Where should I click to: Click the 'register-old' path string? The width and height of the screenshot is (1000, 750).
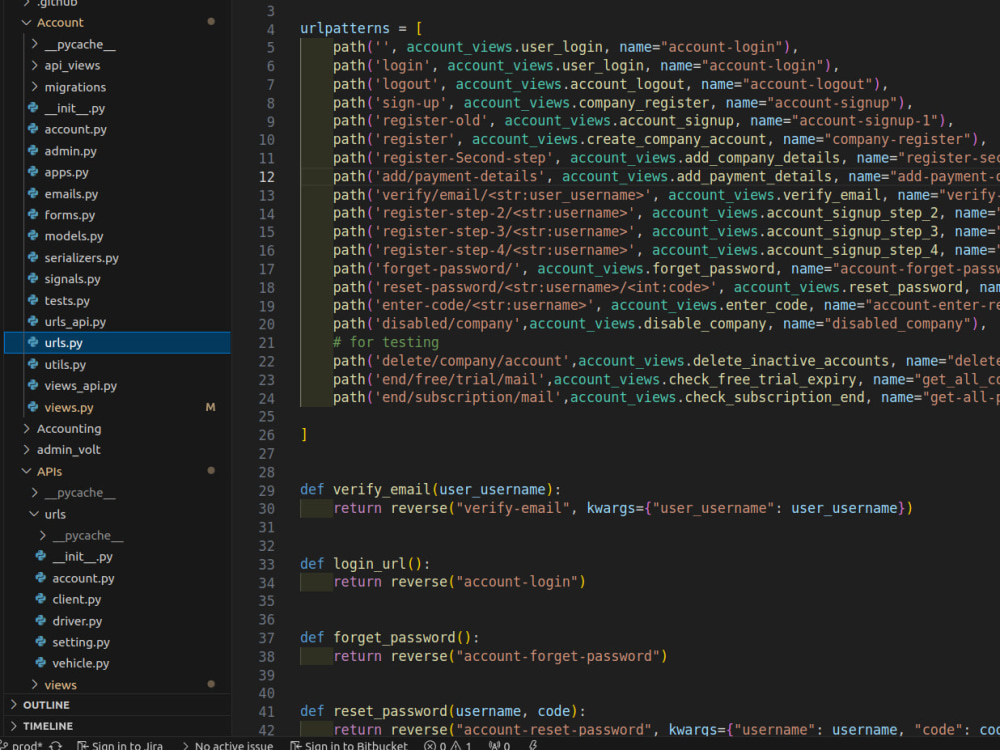coord(430,121)
